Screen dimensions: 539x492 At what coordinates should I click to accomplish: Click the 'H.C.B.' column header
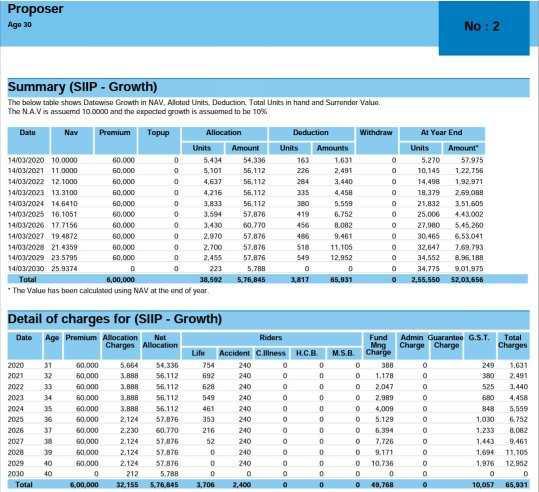coord(307,353)
